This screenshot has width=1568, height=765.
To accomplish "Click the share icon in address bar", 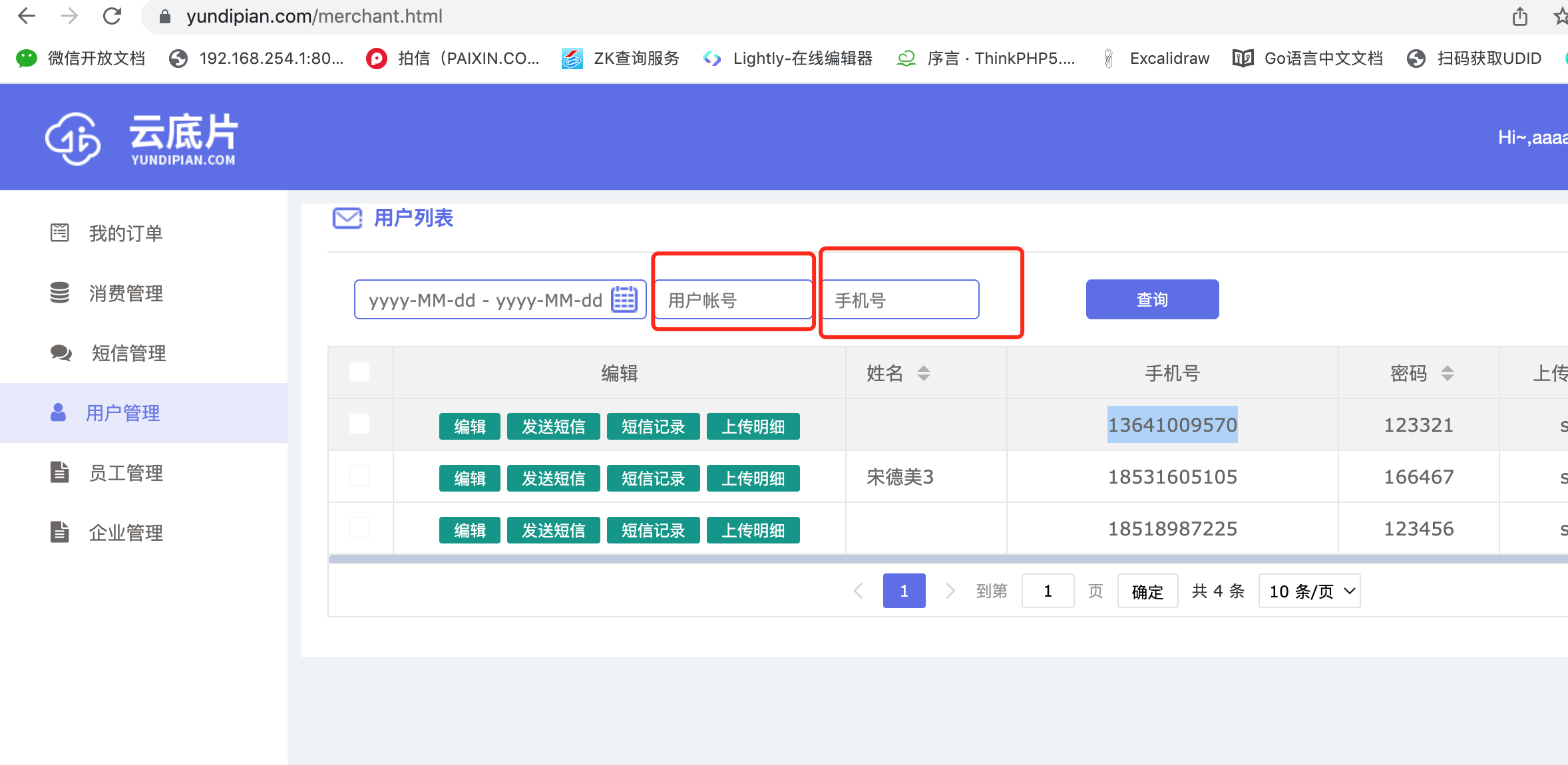I will point(1519,16).
